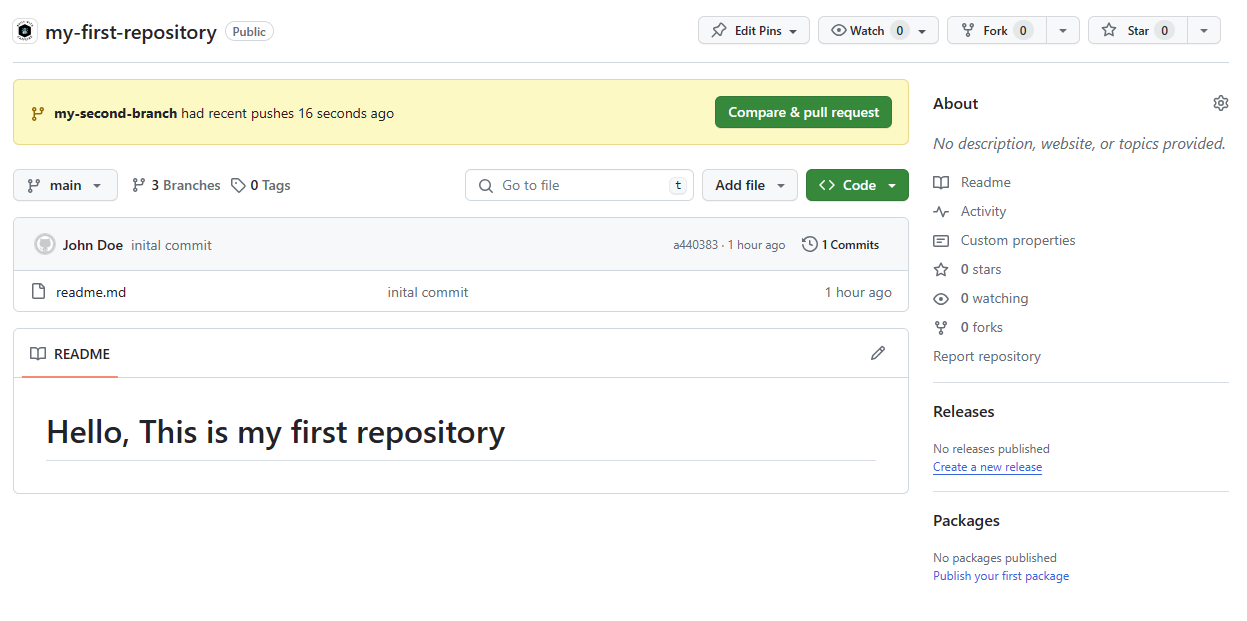Click the readme.md file icon
Viewport: 1247px width, 621px height.
(x=39, y=292)
